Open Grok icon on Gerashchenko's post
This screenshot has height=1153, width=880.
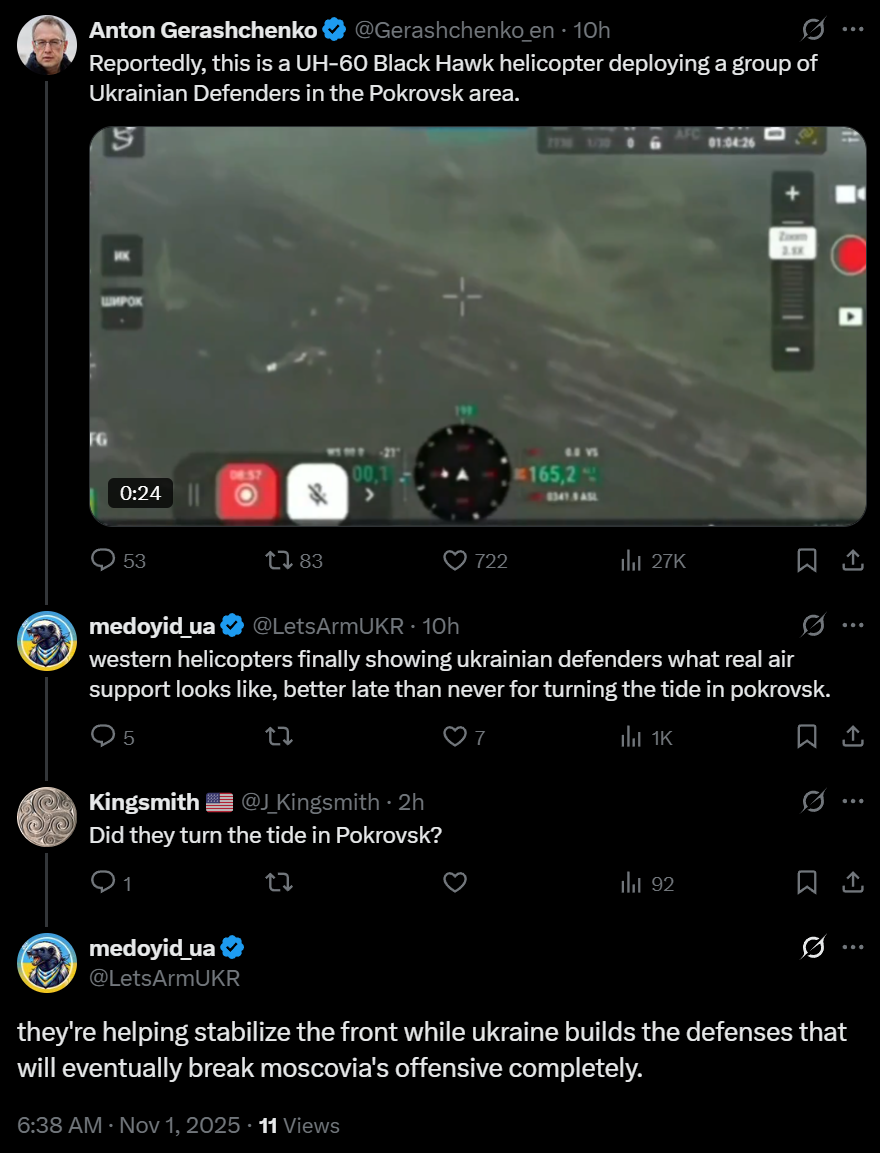tap(812, 30)
